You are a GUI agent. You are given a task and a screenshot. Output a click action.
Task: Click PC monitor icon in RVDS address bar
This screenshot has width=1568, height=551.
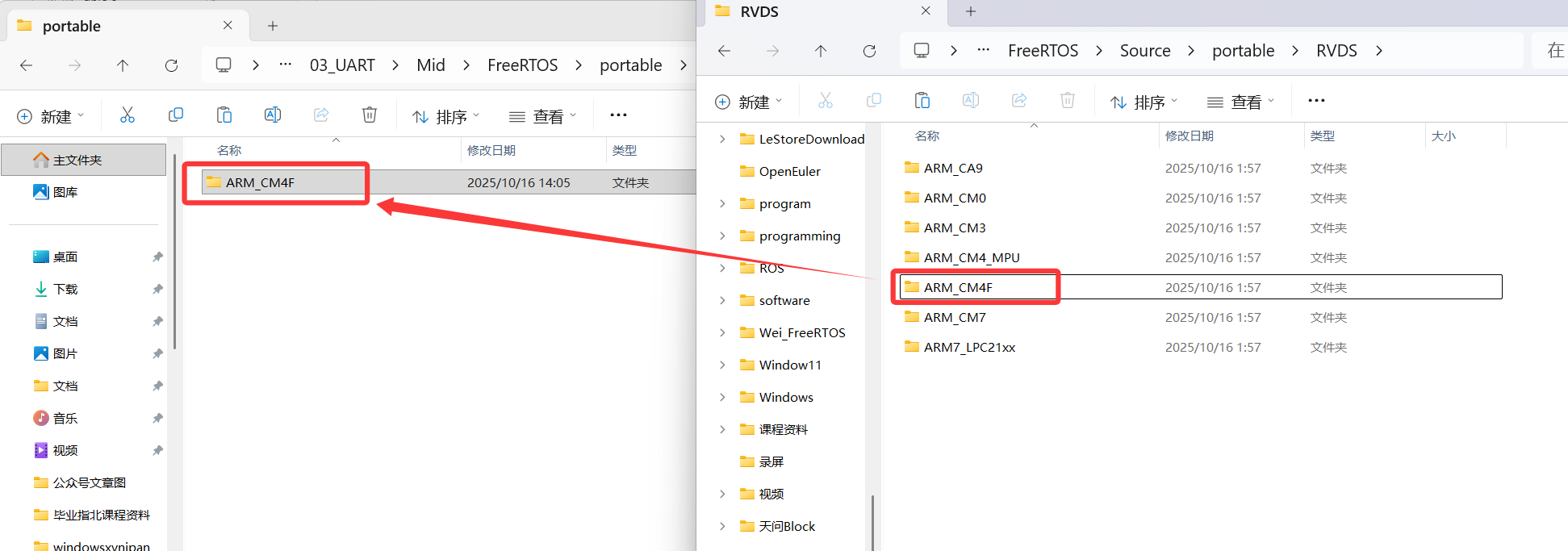pos(922,51)
